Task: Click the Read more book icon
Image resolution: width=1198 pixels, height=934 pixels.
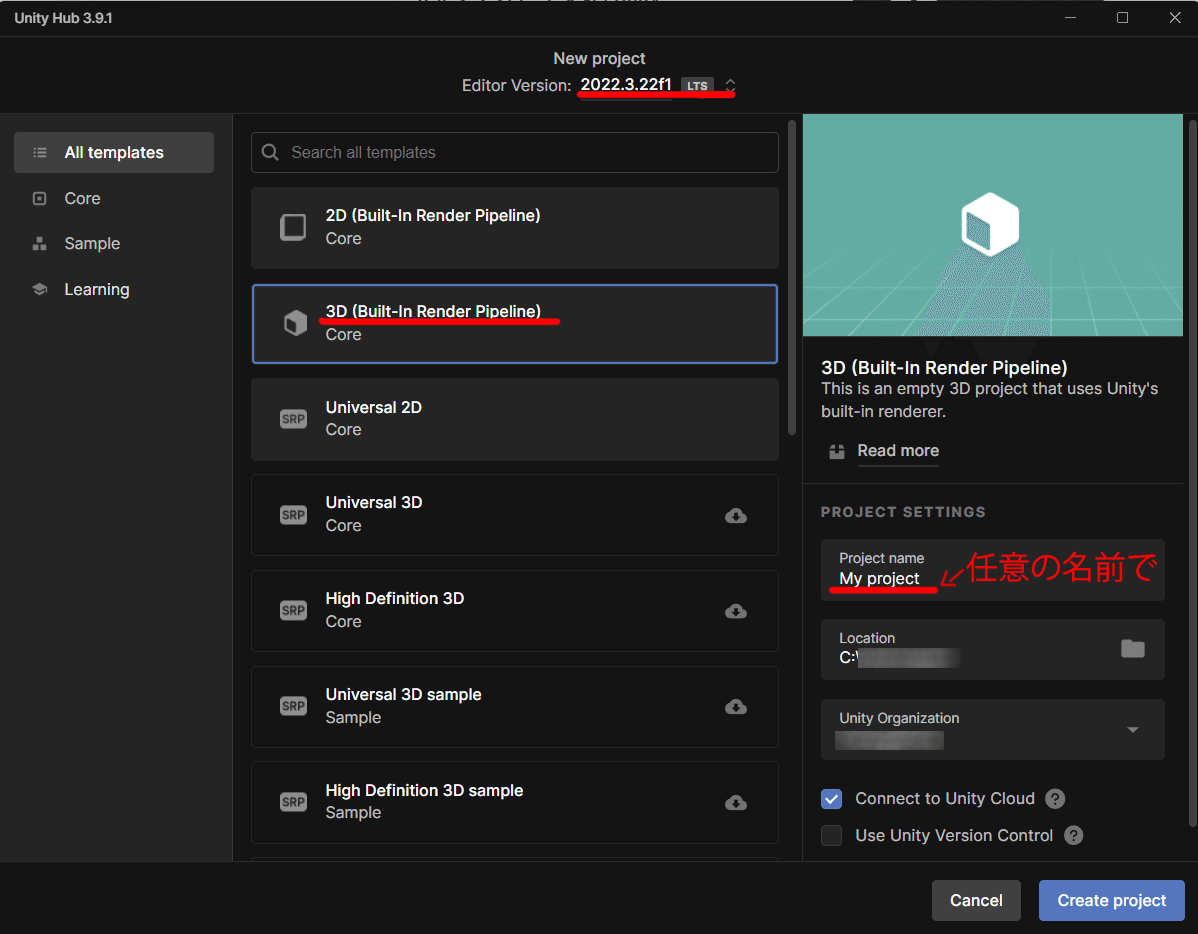Action: pyautogui.click(x=837, y=452)
